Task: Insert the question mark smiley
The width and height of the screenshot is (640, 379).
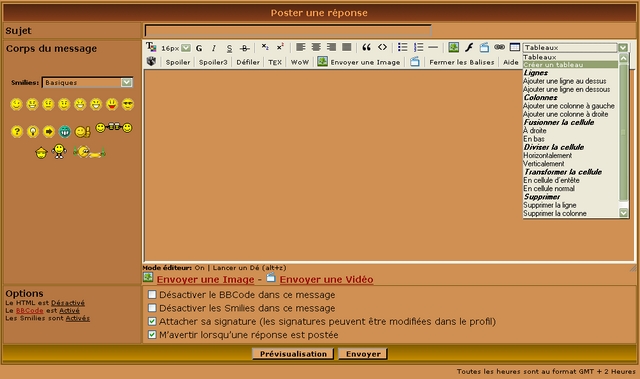Action: pyautogui.click(x=17, y=131)
